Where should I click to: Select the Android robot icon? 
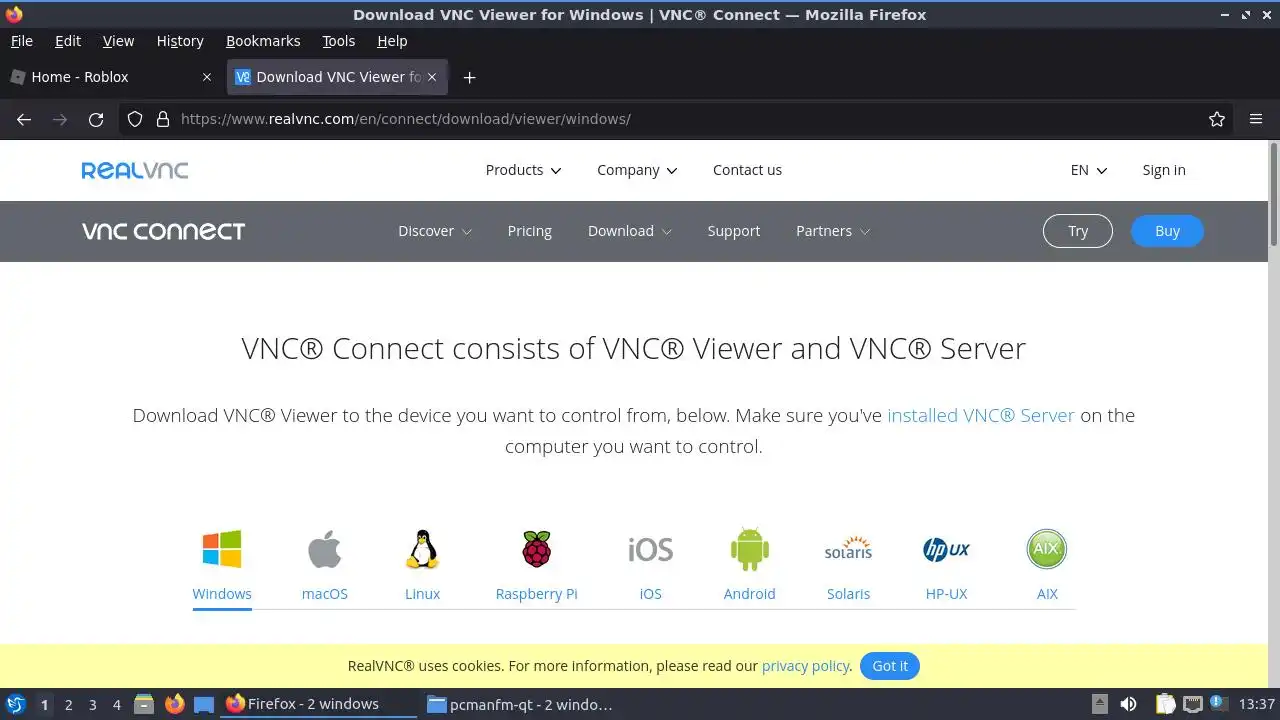[749, 549]
